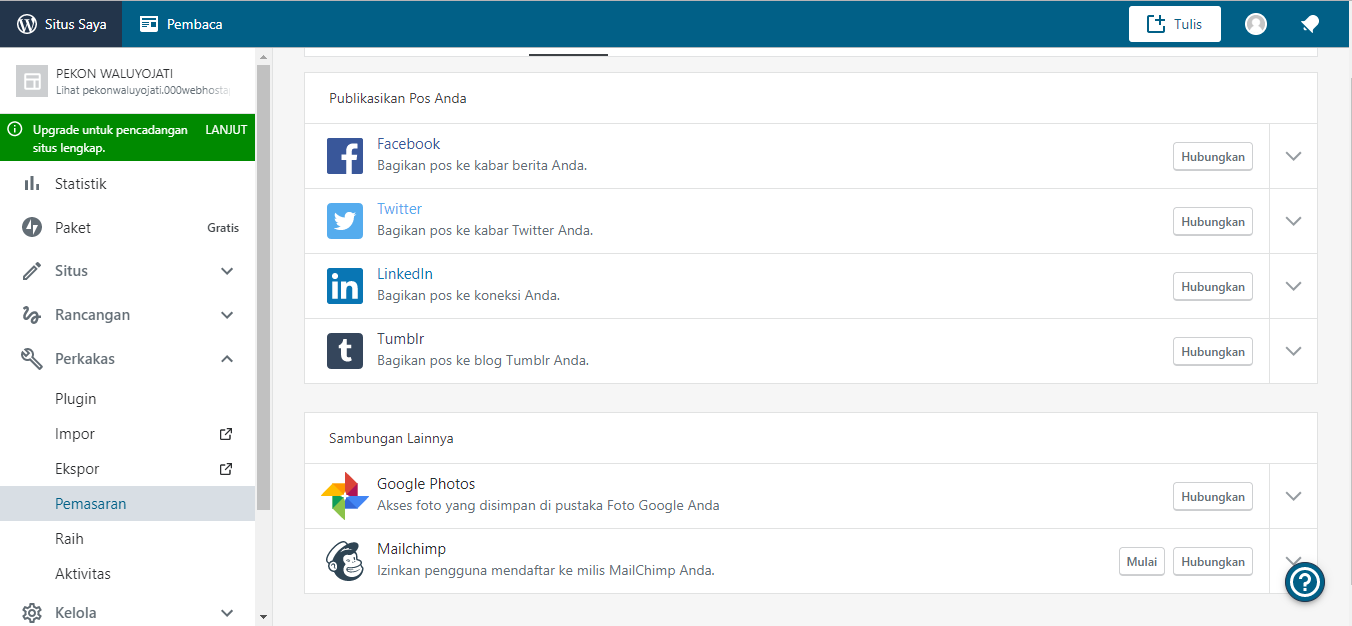
Task: Click Hubungkan for Google Photos
Action: point(1213,497)
